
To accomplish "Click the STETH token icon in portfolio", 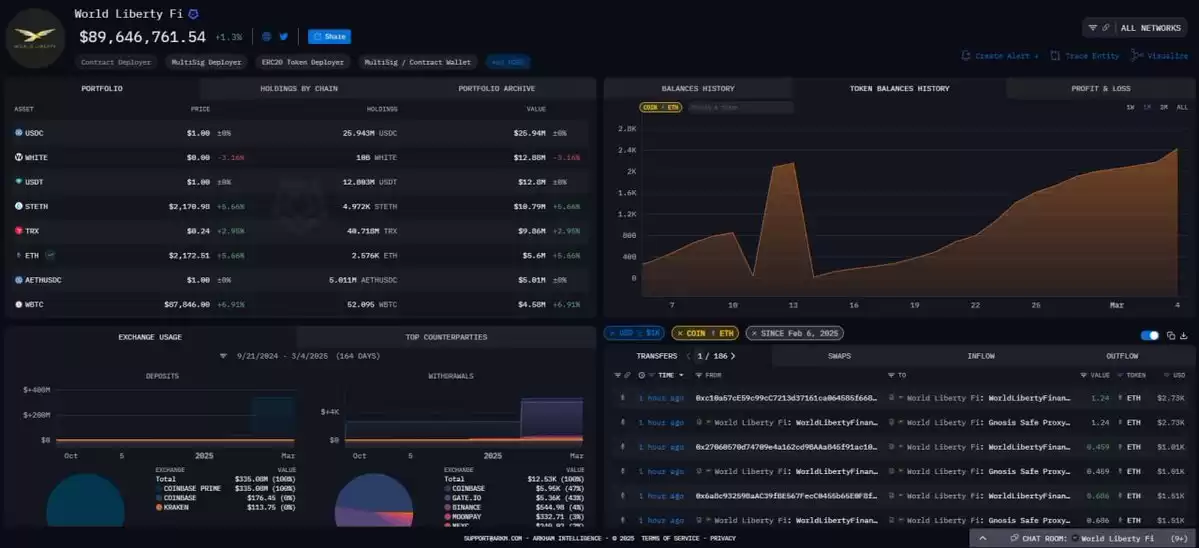I will 18,206.
